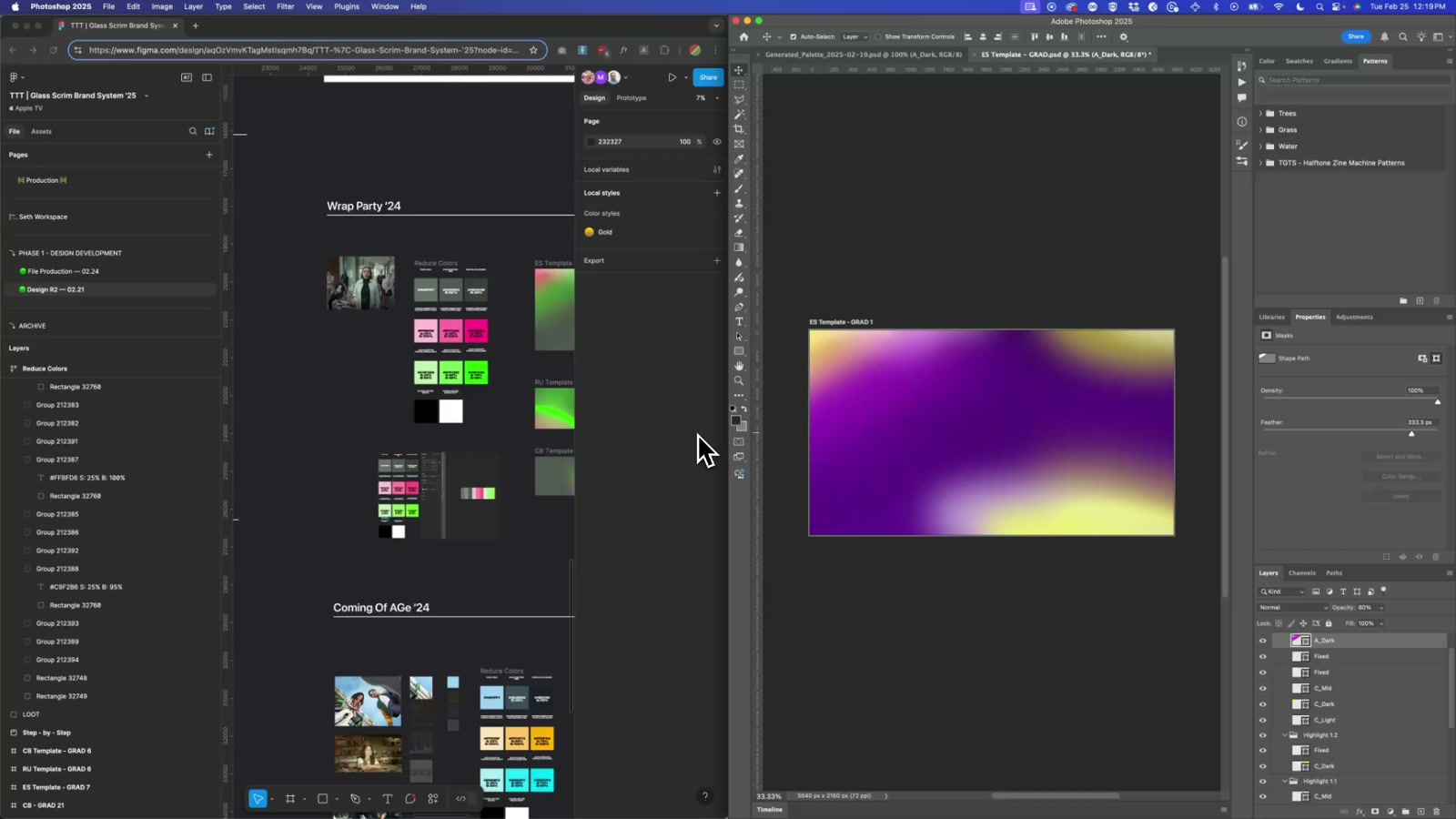Select the Brush tool in Photoshop
The image size is (1456, 819).
pyautogui.click(x=739, y=188)
